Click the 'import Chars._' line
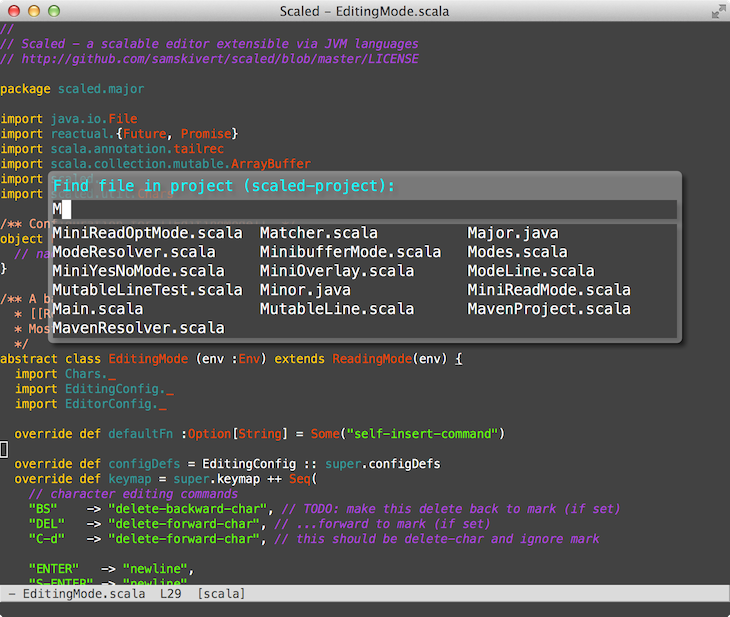The image size is (730, 617). tap(65, 374)
